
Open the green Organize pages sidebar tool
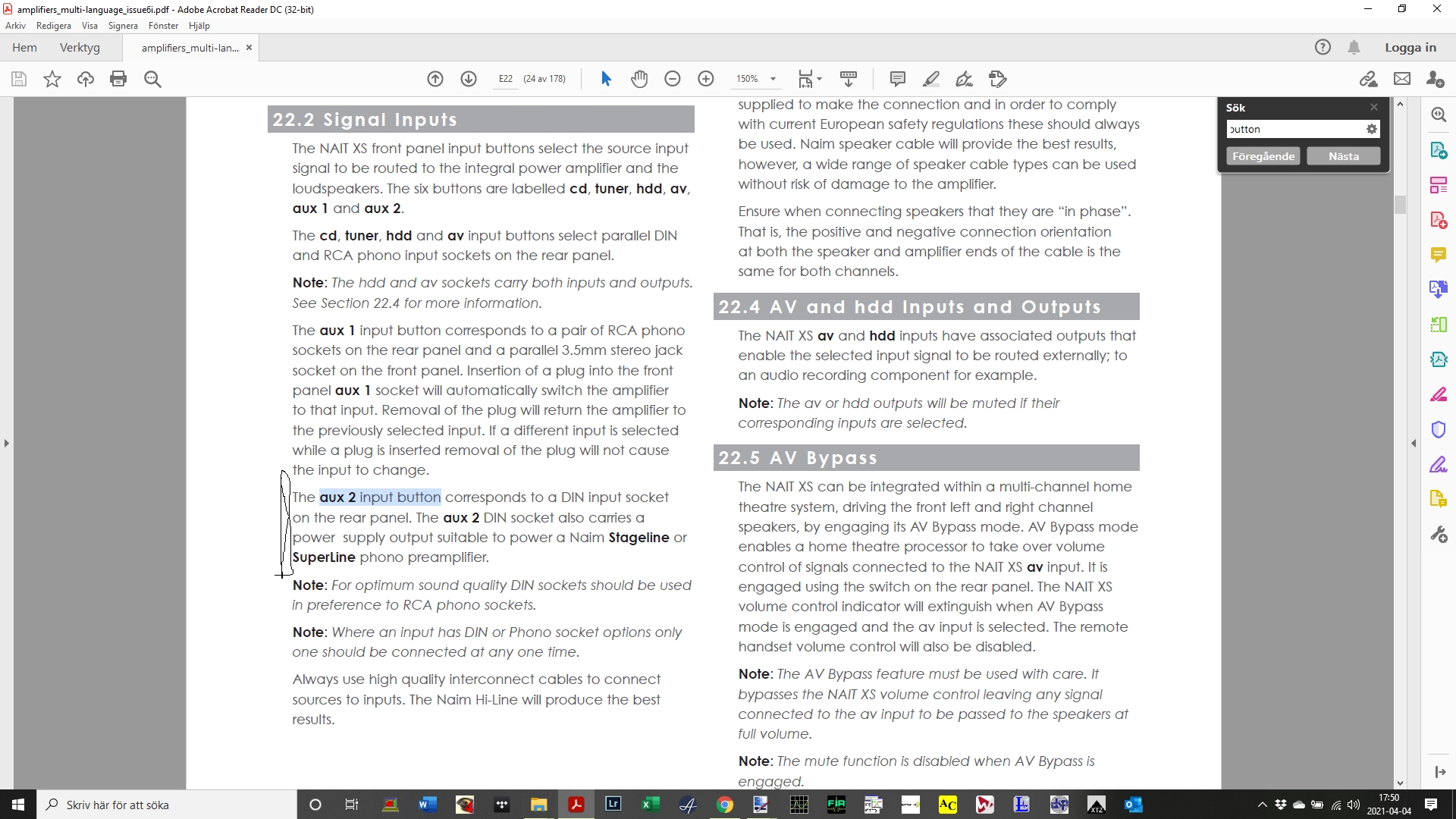point(1439,325)
